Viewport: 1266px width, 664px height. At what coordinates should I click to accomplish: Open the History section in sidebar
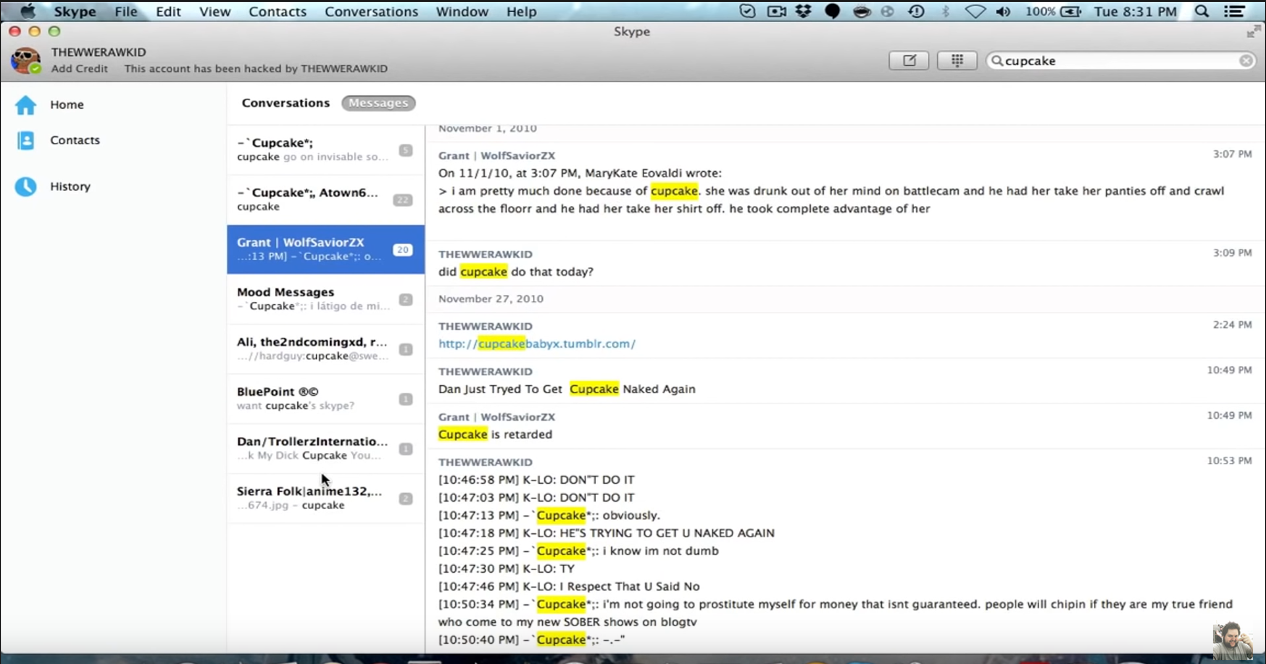tap(53, 187)
